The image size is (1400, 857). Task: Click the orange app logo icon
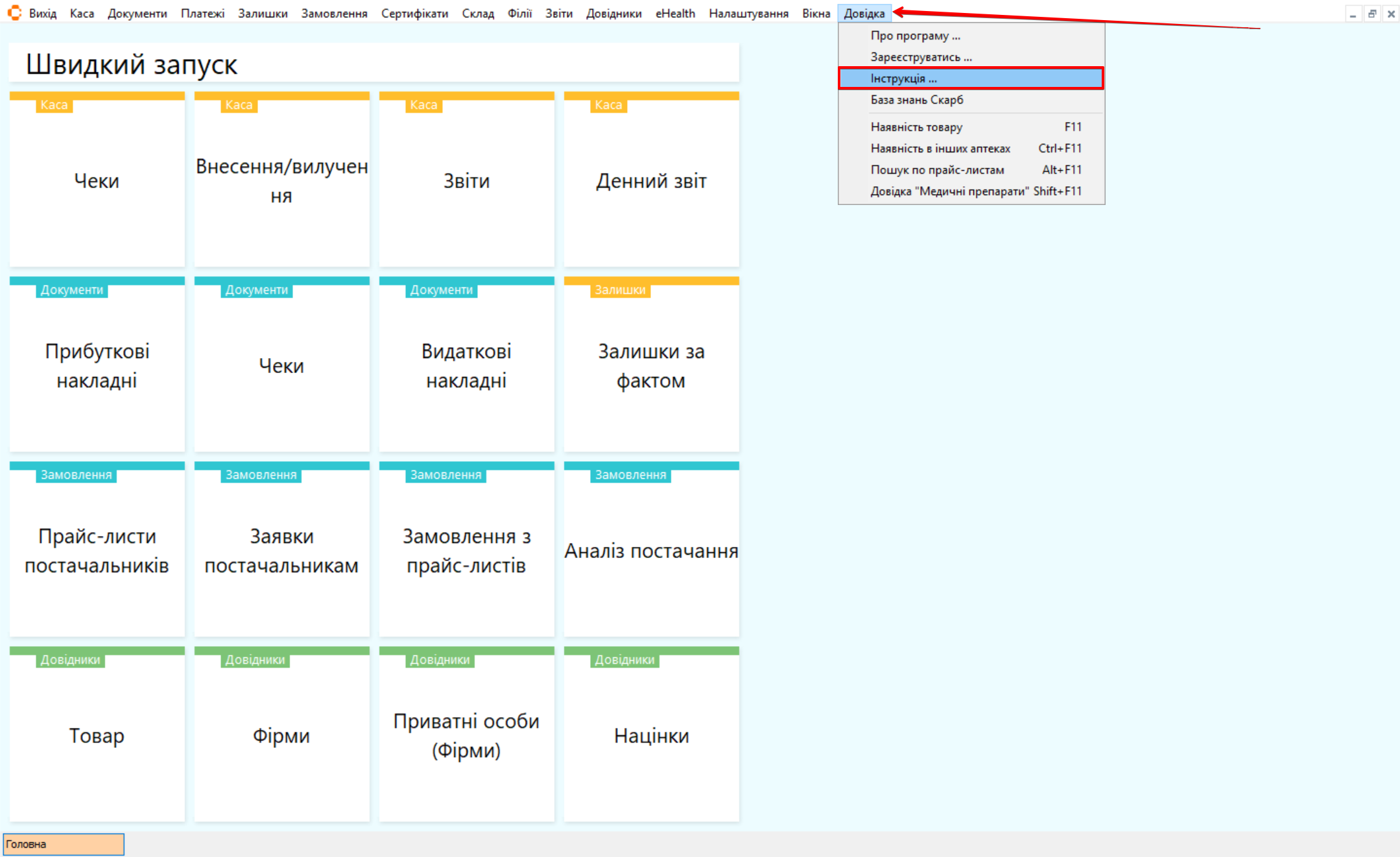click(14, 13)
